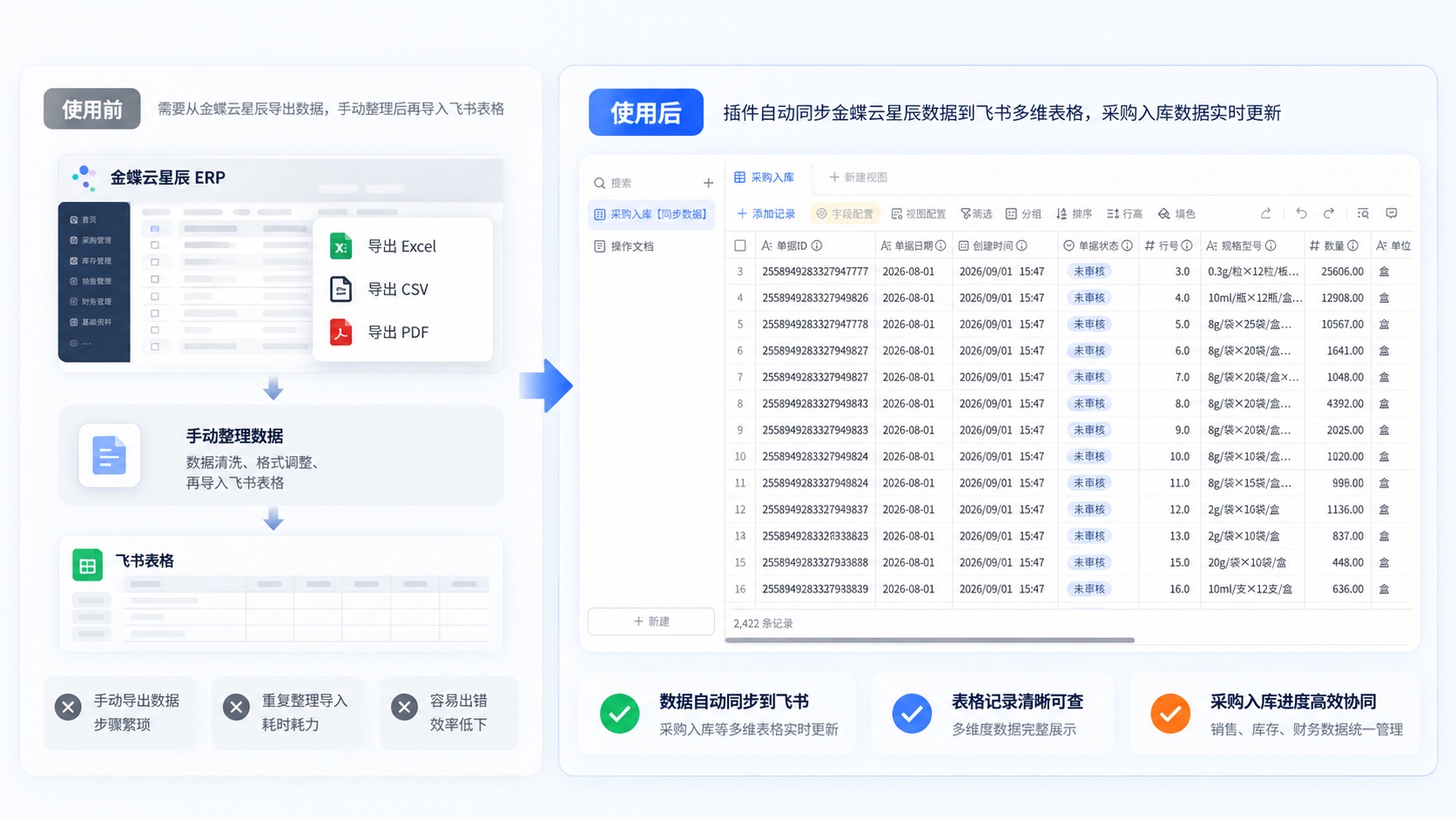Click the info icon next to 创建时间
The width and height of the screenshot is (1456, 819).
(x=1021, y=245)
